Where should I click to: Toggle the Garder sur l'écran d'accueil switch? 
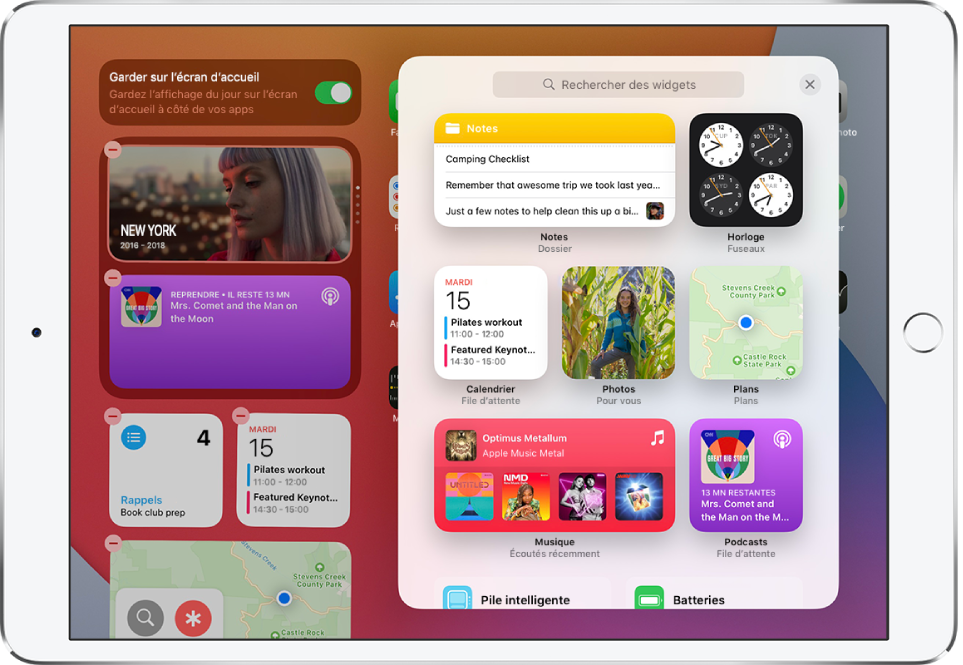click(x=333, y=93)
